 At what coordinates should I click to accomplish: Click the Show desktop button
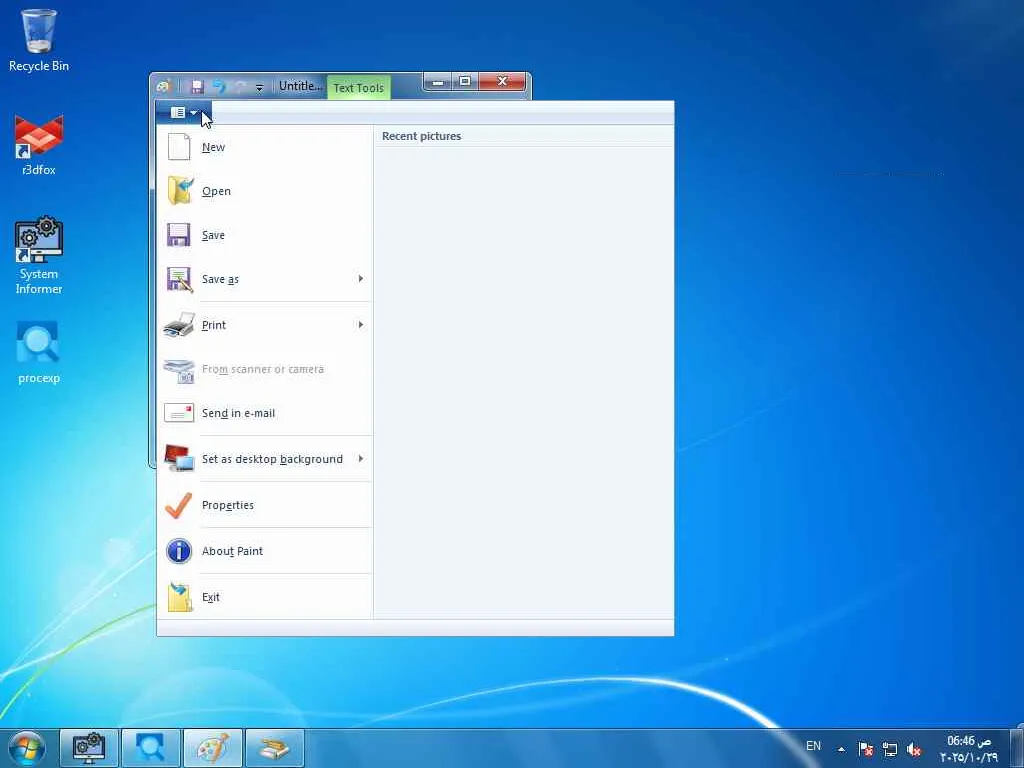[1017, 748]
